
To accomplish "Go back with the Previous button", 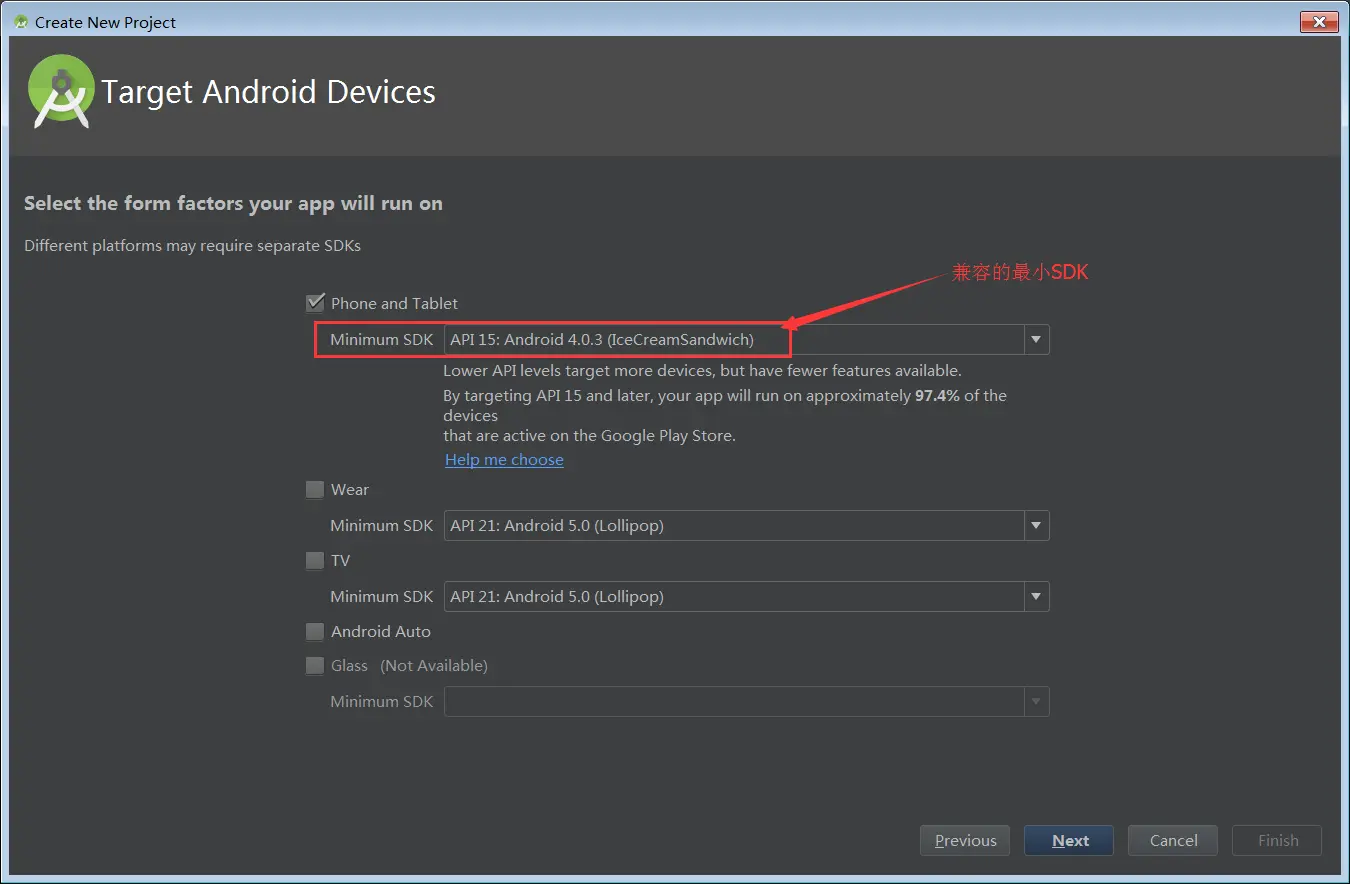I will click(x=965, y=840).
